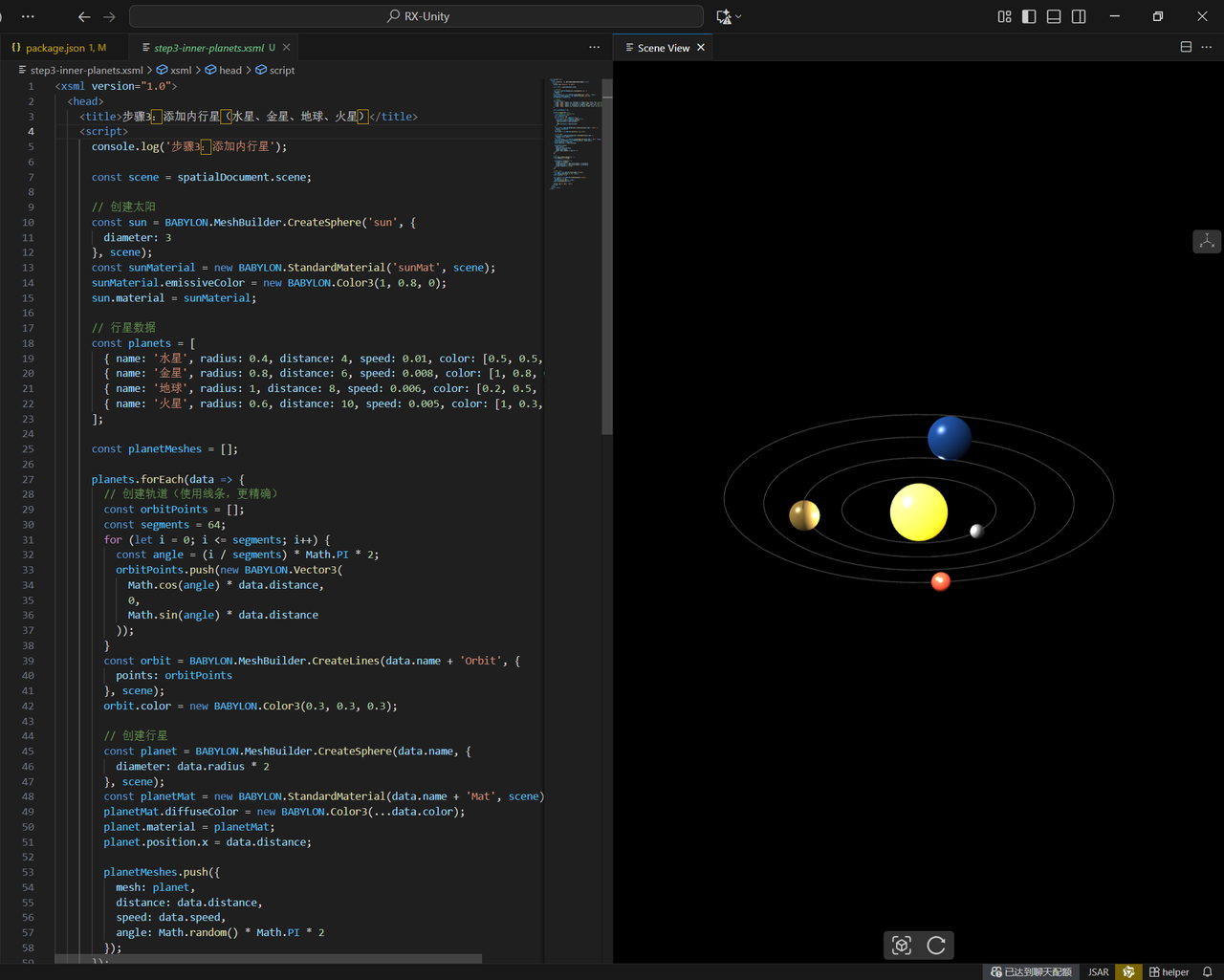Expand the Copilot chat dropdown arrow

click(x=738, y=16)
